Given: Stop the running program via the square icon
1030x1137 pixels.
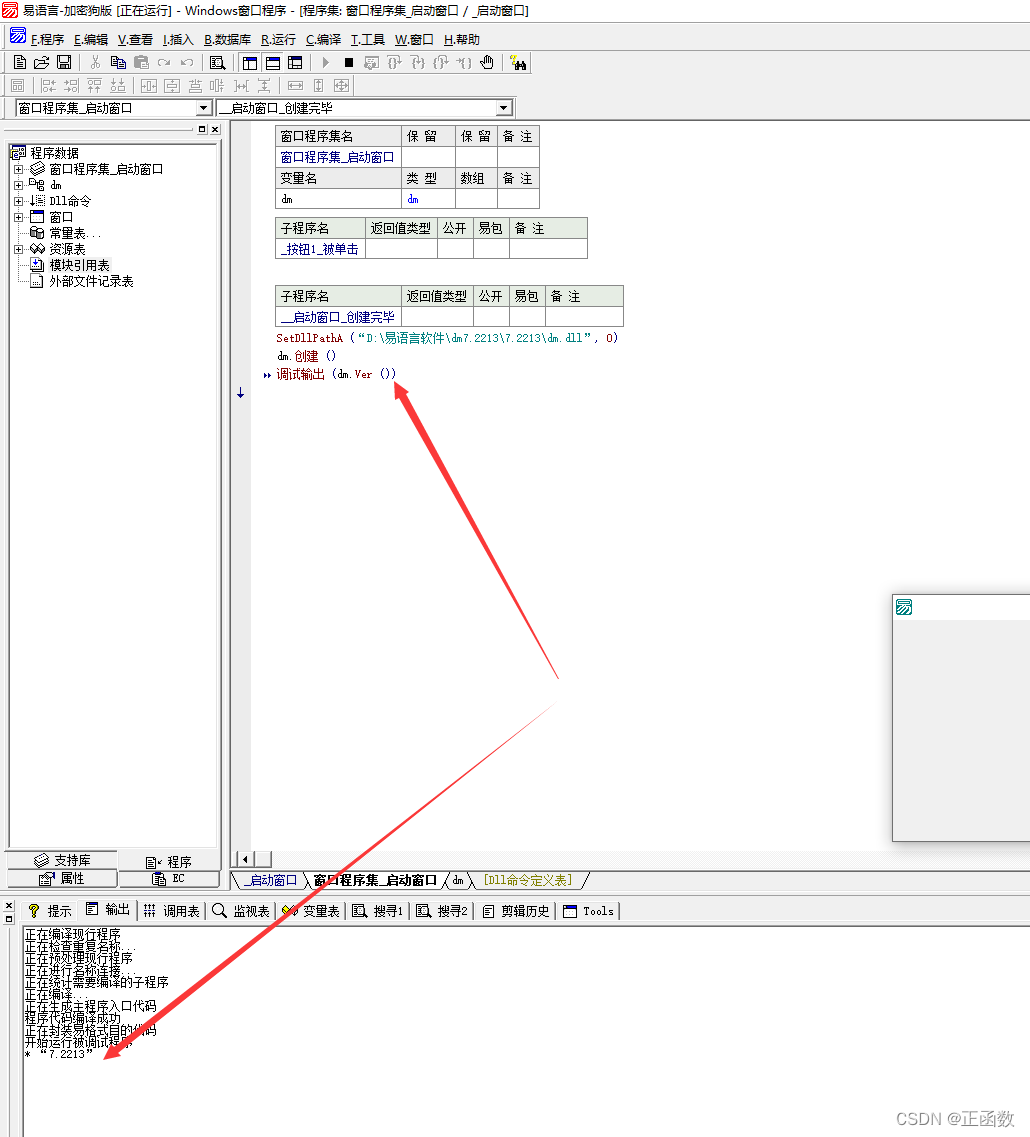Looking at the screenshot, I should pos(349,63).
